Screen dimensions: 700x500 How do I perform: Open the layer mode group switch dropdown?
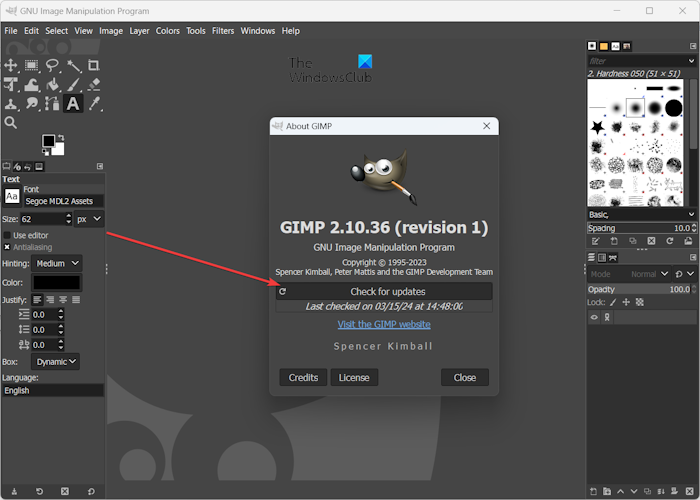pos(685,274)
